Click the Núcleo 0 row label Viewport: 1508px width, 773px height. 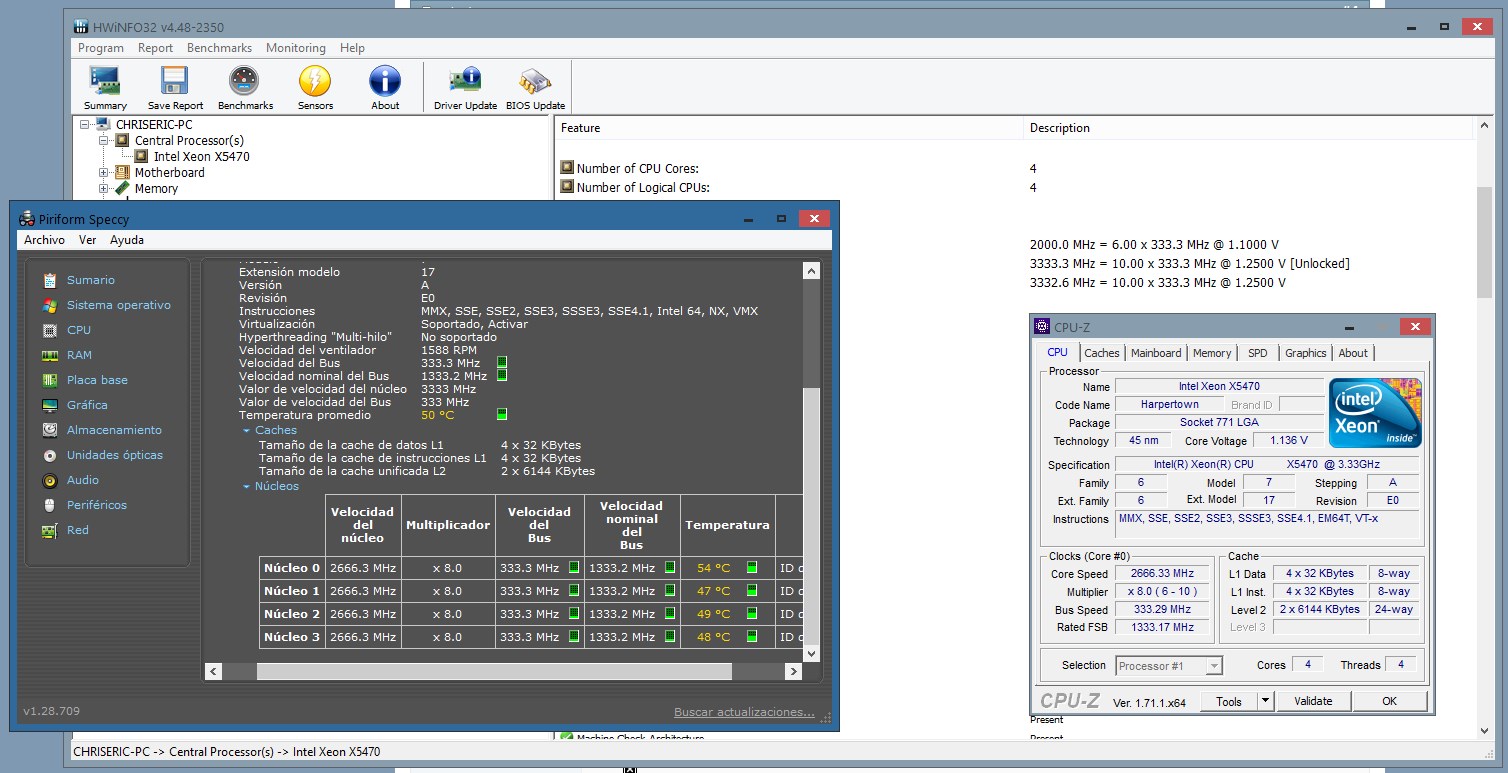292,568
